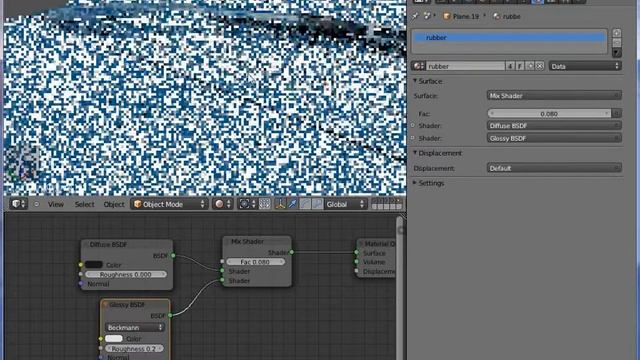Open the Diffuse BSDF shader dropdown
The image size is (640, 360).
(554, 126)
